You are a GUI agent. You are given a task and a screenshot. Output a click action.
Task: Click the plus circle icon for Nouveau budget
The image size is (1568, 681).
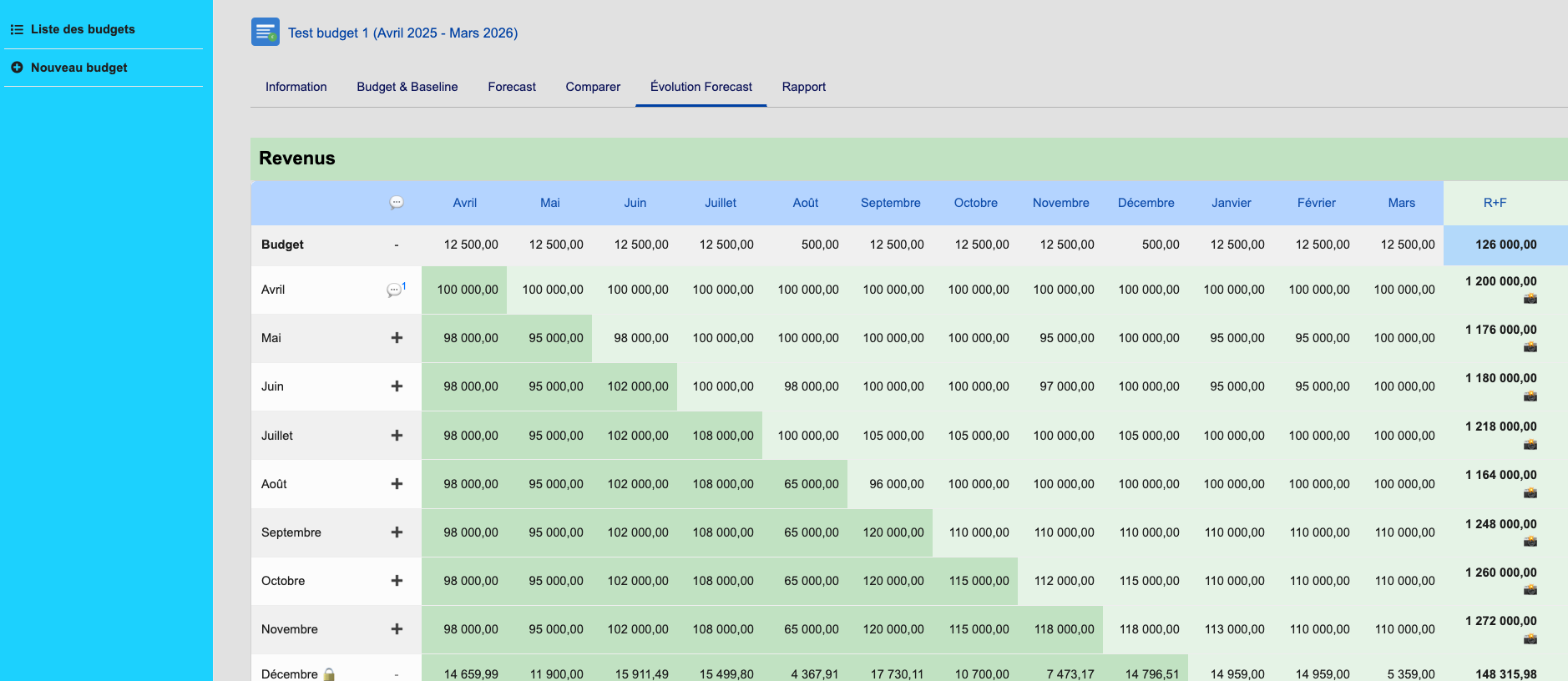pos(17,68)
